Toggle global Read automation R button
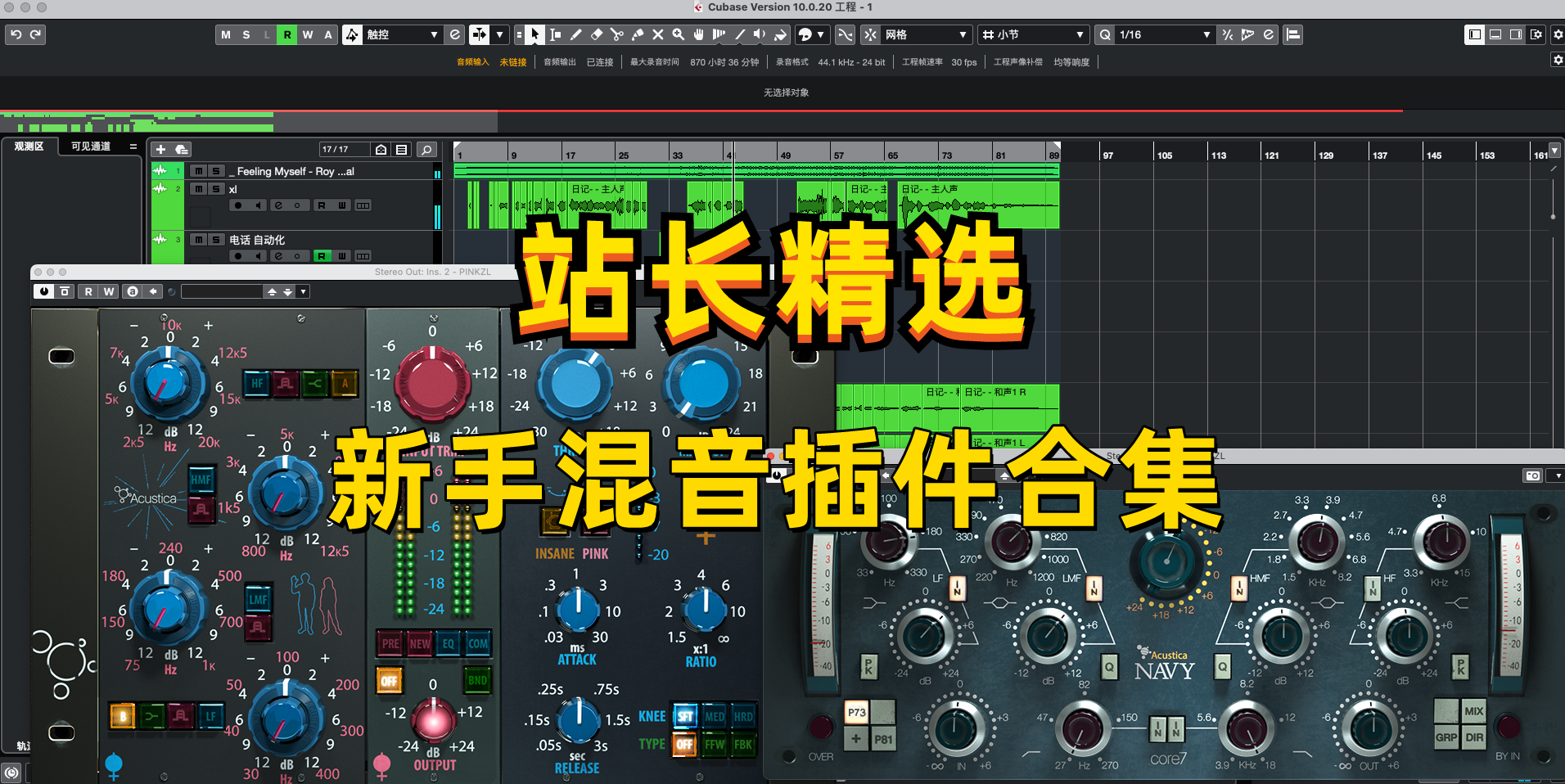Viewport: 1565px width, 784px height. click(287, 34)
